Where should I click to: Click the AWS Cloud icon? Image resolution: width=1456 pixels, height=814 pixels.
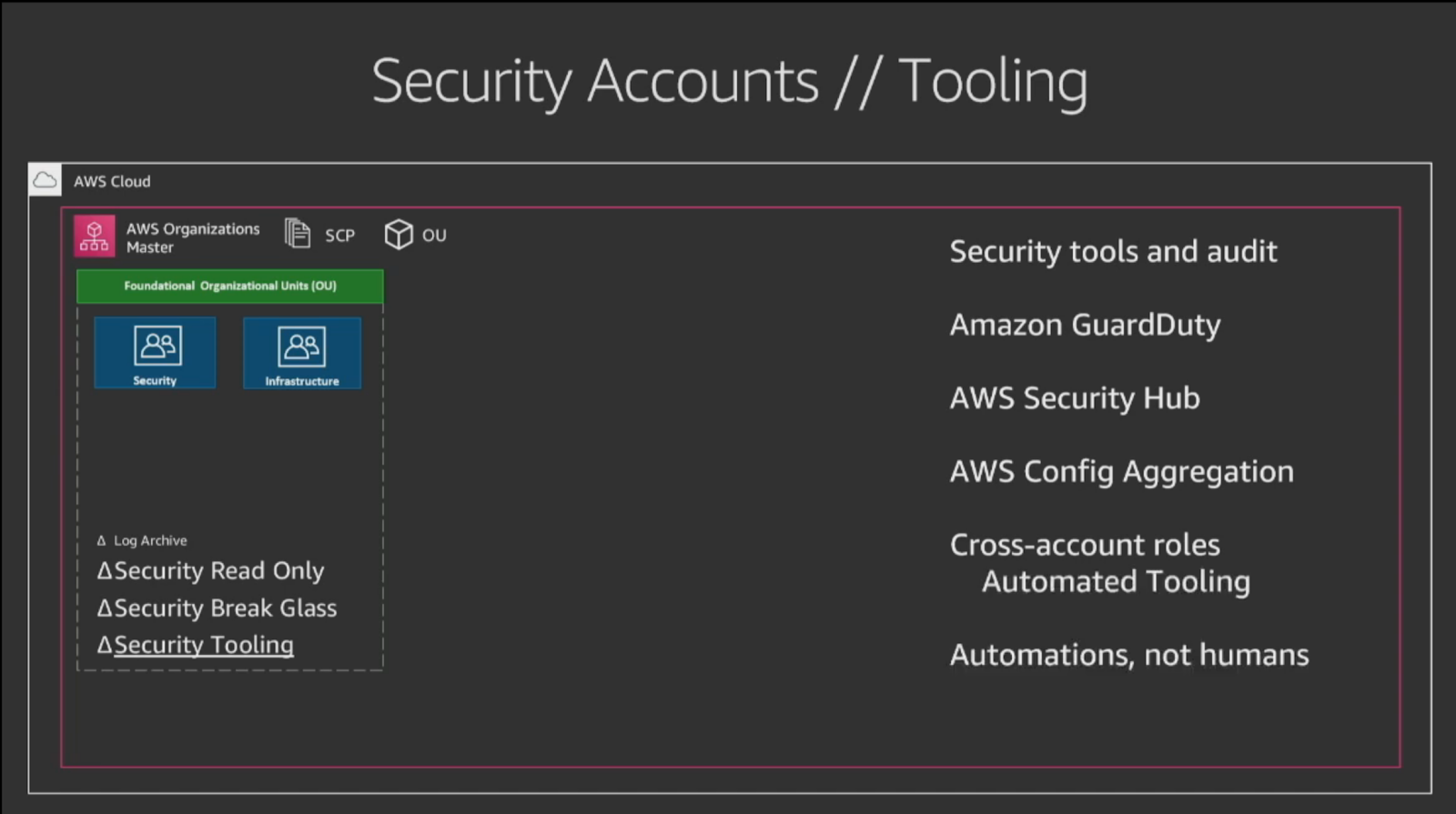[x=45, y=180]
